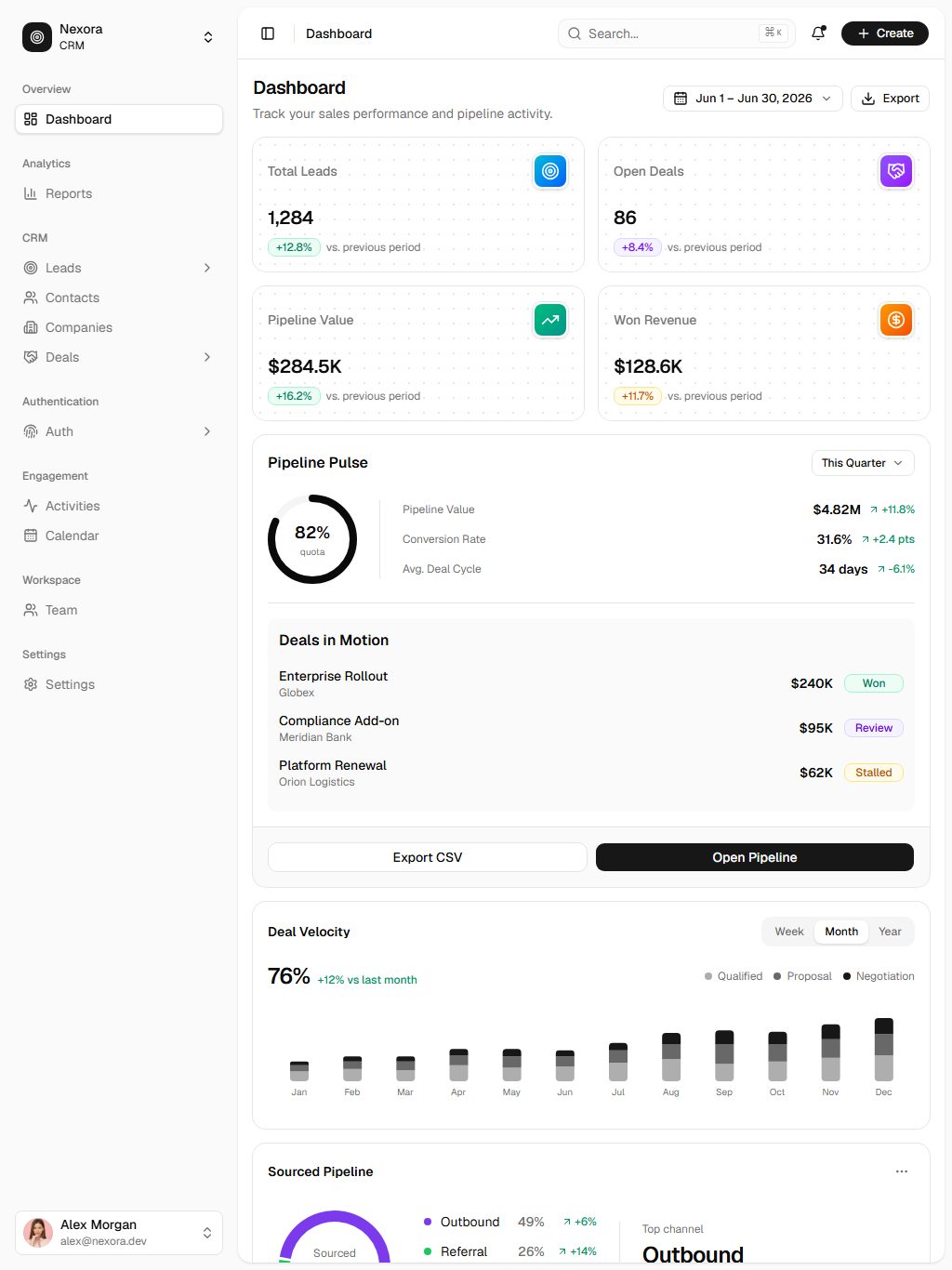Select the Platform Renewal deal
The width and height of the screenshot is (952, 1270).
(591, 773)
